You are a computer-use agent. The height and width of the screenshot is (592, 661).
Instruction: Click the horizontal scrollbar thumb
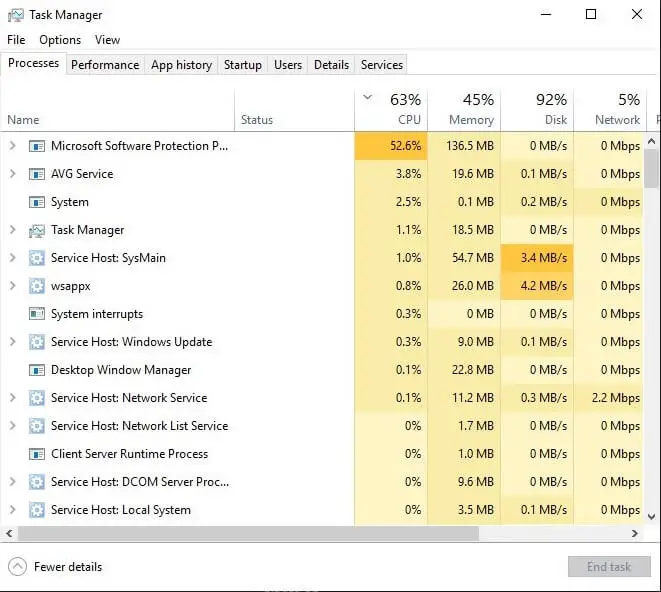[248, 534]
